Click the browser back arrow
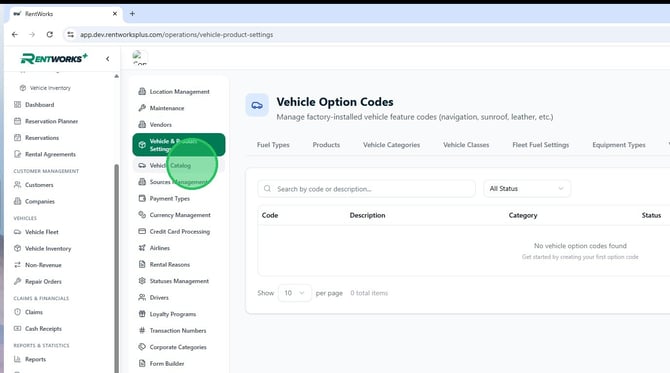The image size is (670, 373). pyautogui.click(x=15, y=35)
